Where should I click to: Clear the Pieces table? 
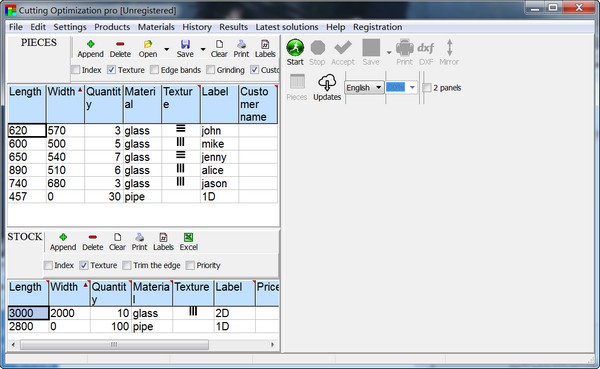219,49
